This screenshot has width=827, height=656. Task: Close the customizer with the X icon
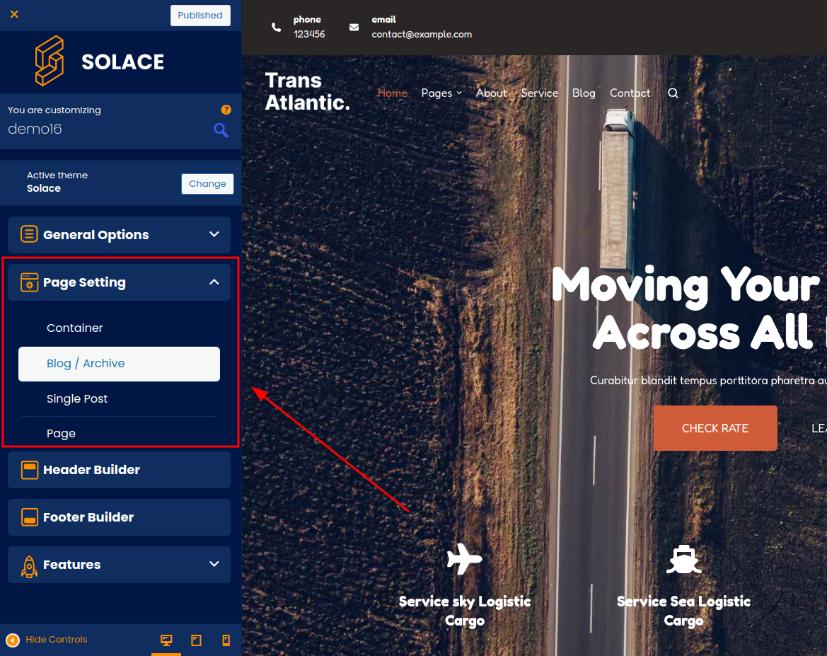[14, 15]
